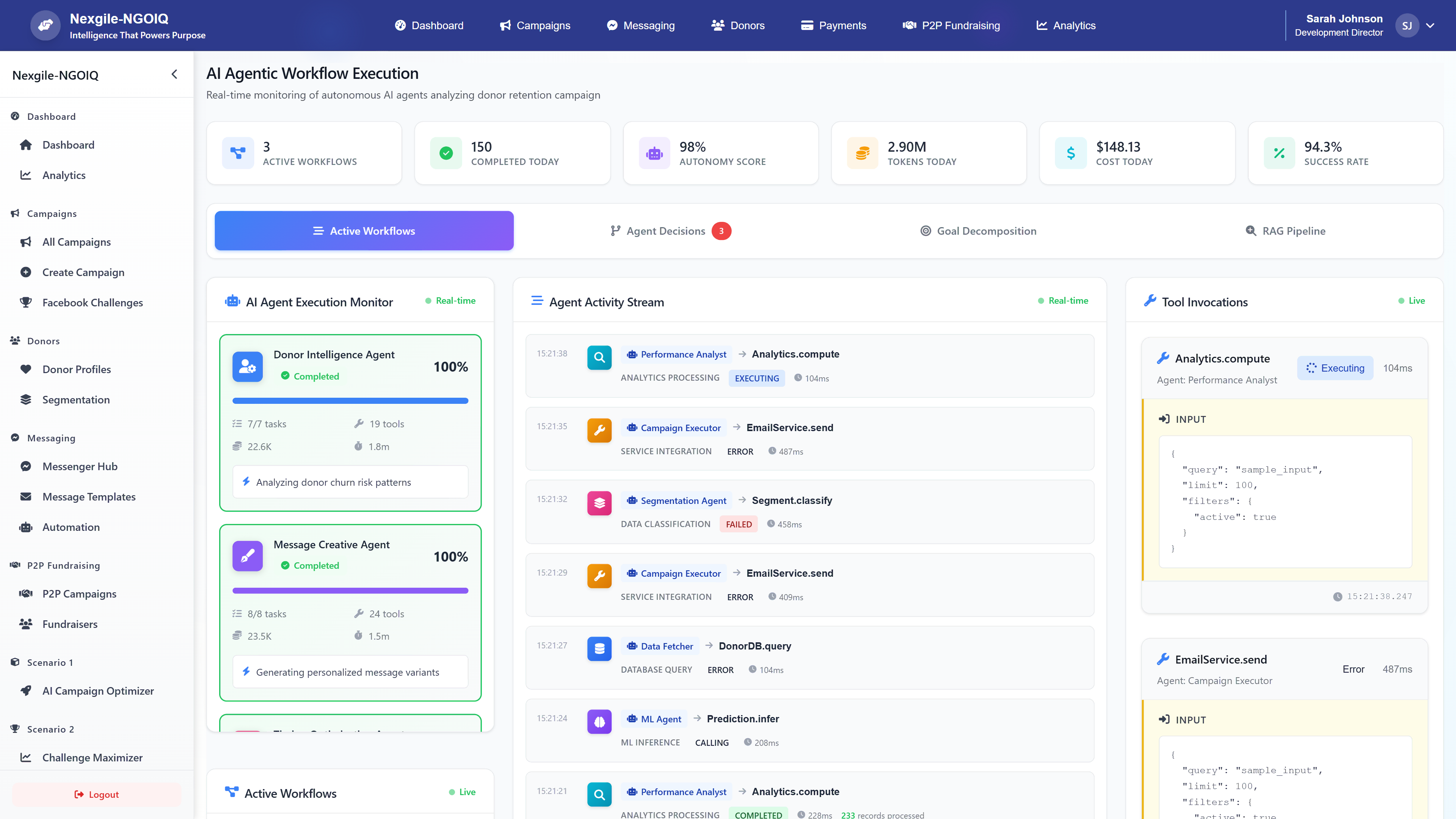
Task: Click the Executing status badge in Tool Invocations
Action: (1335, 368)
